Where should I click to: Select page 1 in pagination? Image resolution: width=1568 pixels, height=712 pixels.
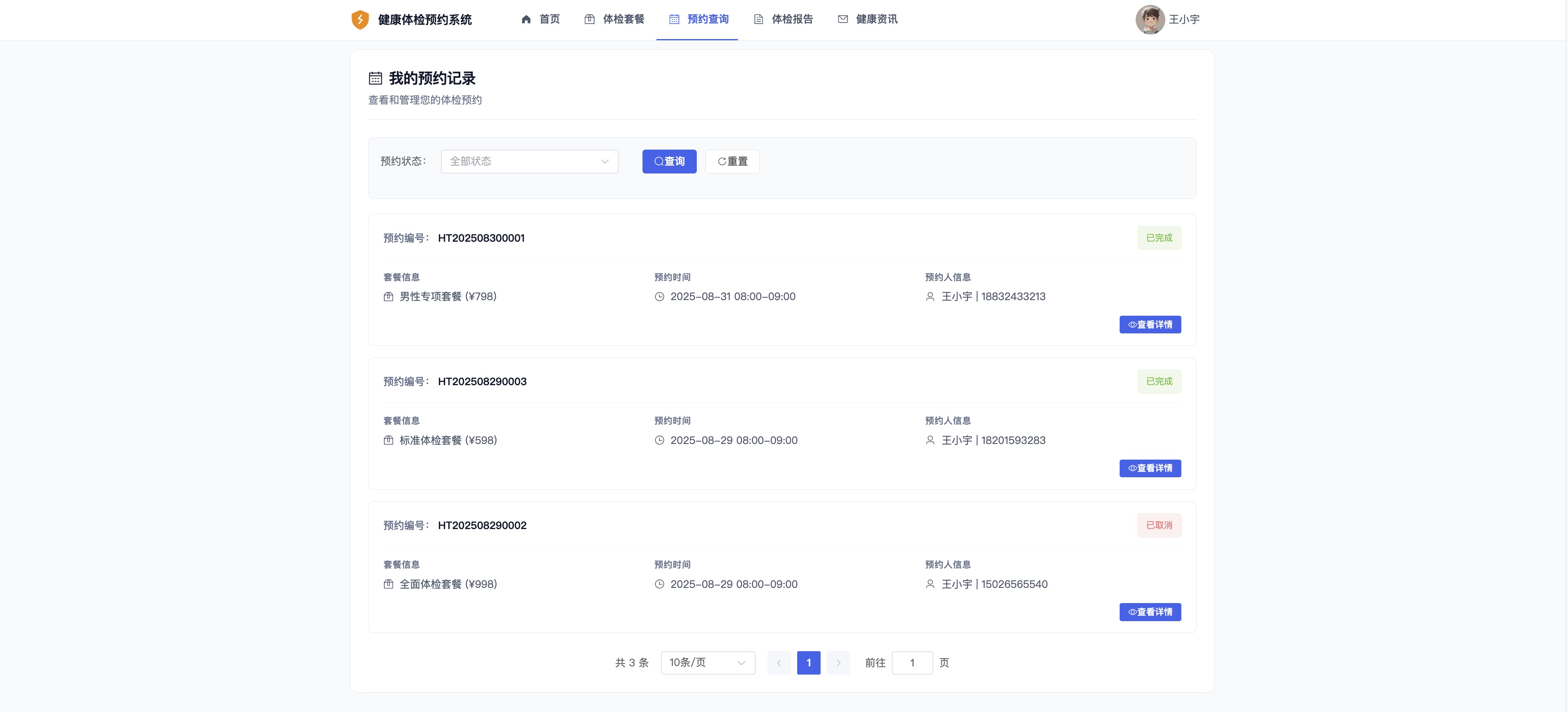[x=808, y=663]
